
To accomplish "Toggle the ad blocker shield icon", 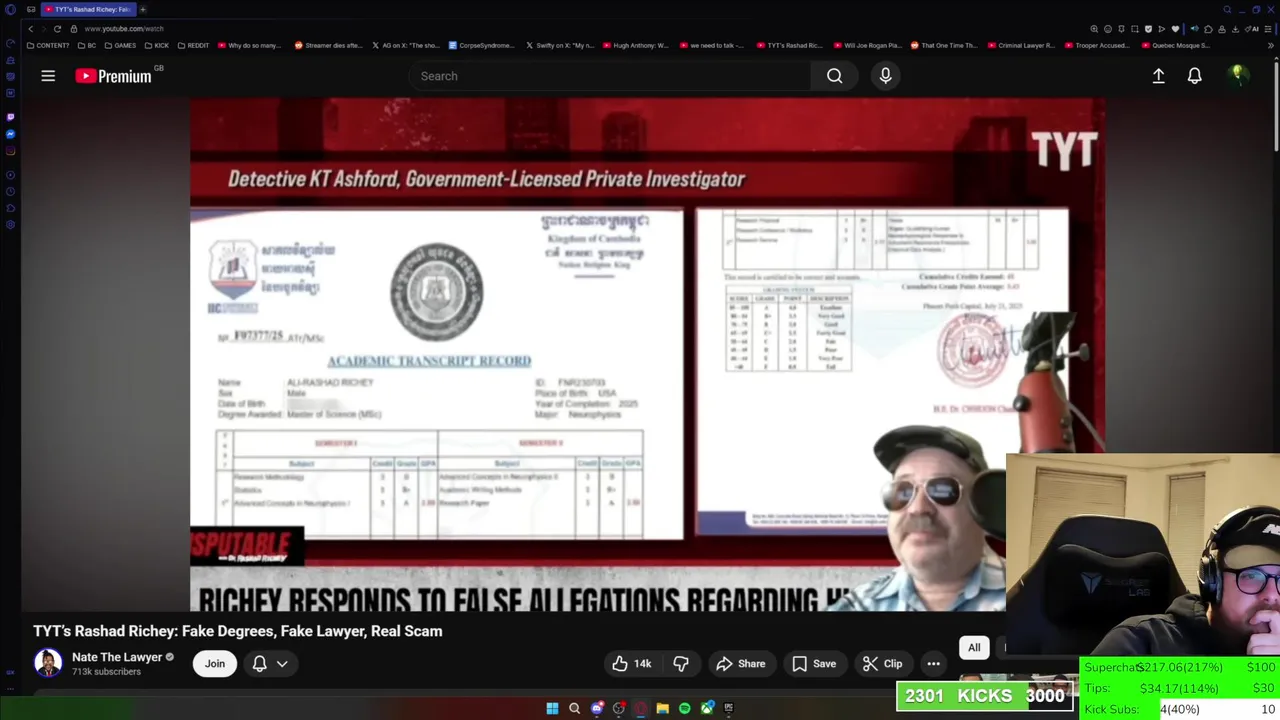I will click(1148, 29).
